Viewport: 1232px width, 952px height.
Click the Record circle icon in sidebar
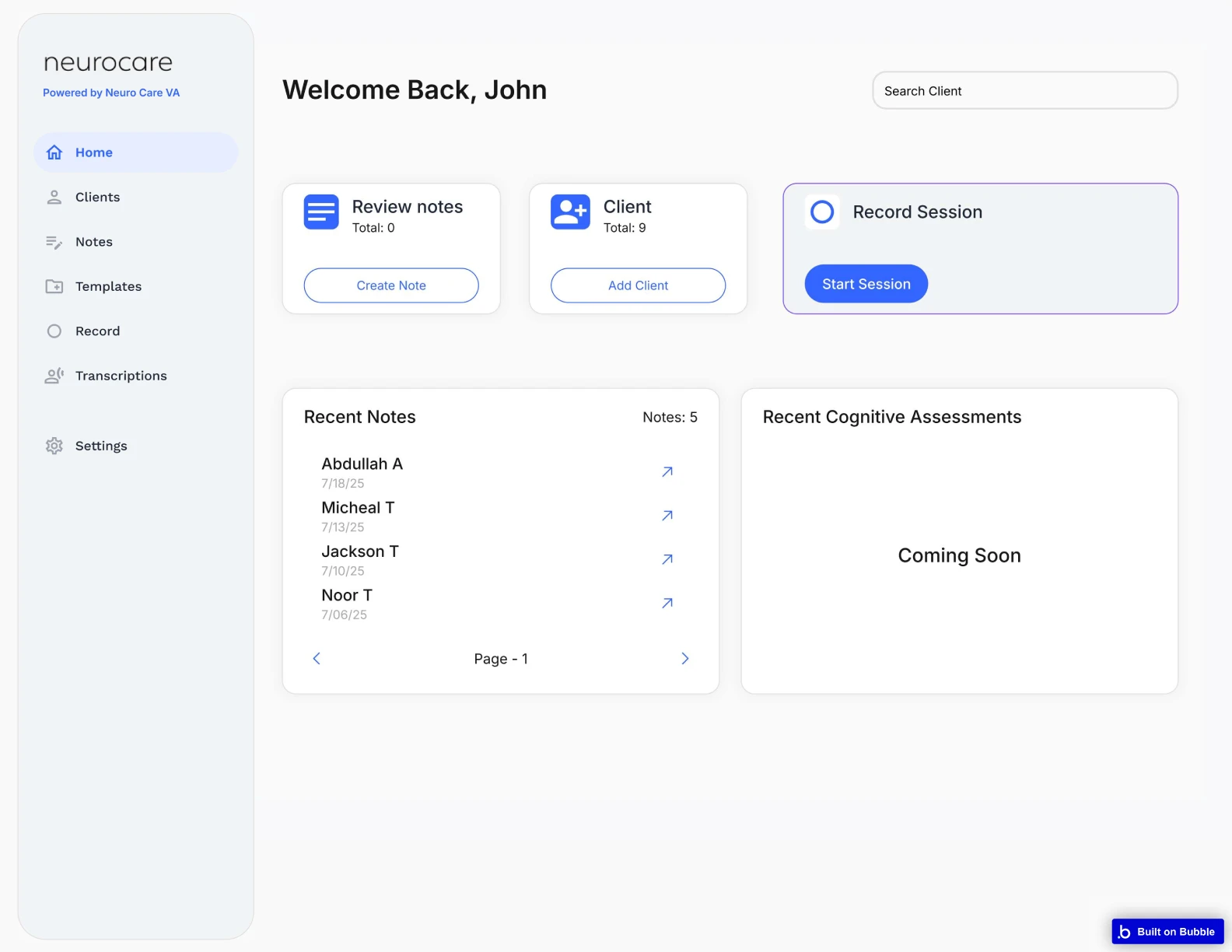[54, 331]
